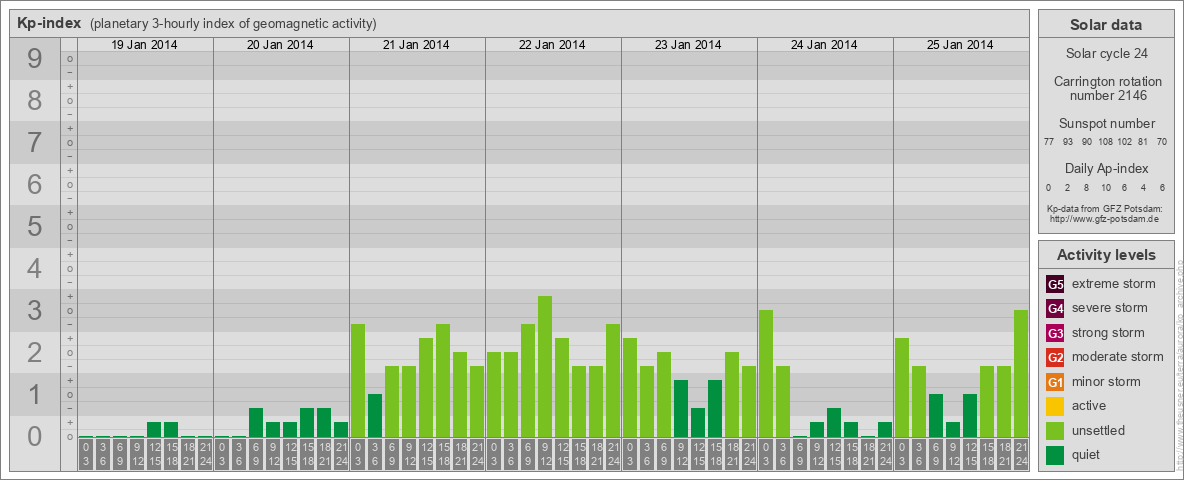Image resolution: width=1184 pixels, height=480 pixels.
Task: Click the 25 Jan 21-24 hour bar
Action: click(x=1021, y=374)
